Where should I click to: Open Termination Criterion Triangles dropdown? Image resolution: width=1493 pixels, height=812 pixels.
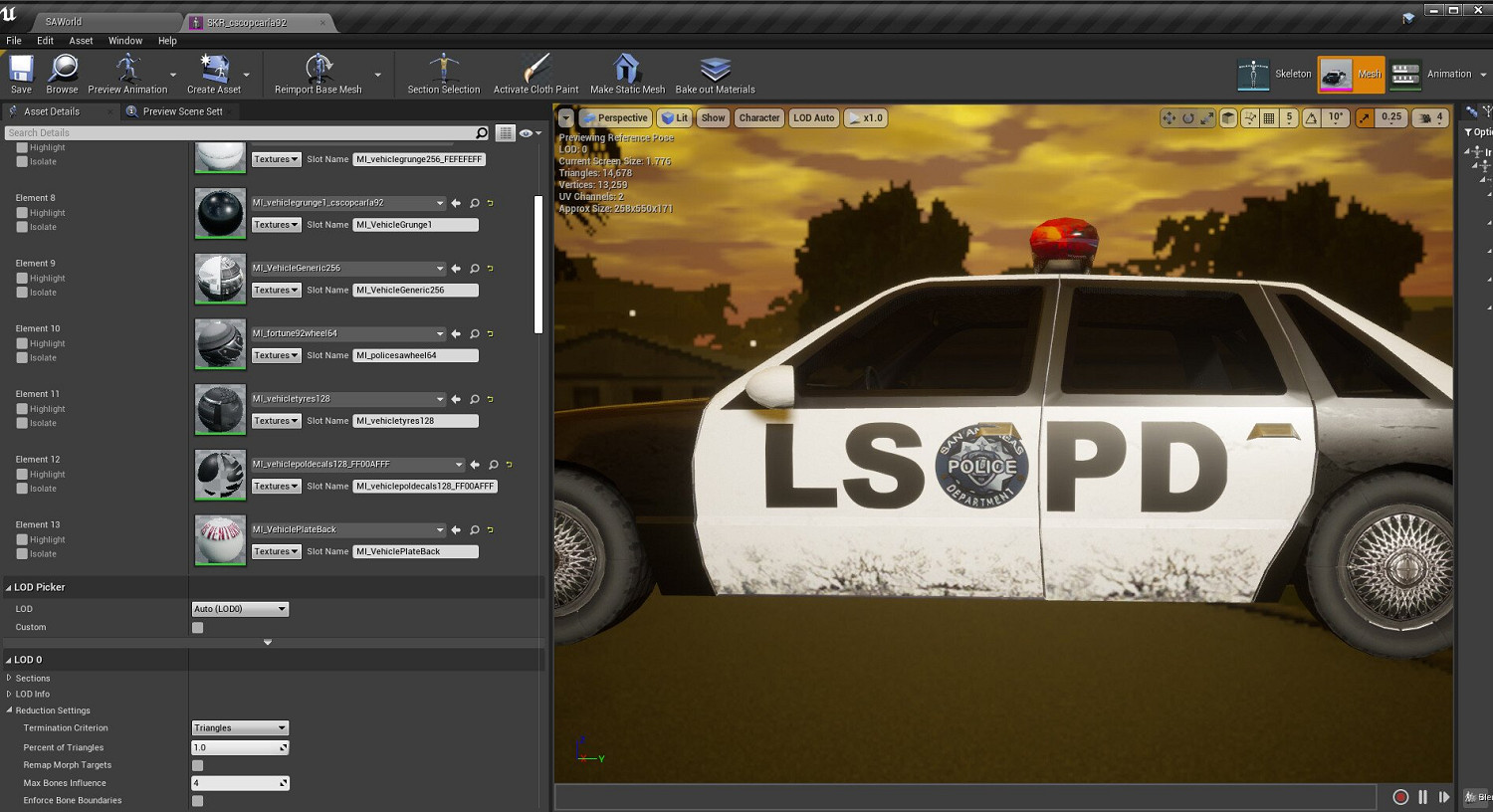240,728
